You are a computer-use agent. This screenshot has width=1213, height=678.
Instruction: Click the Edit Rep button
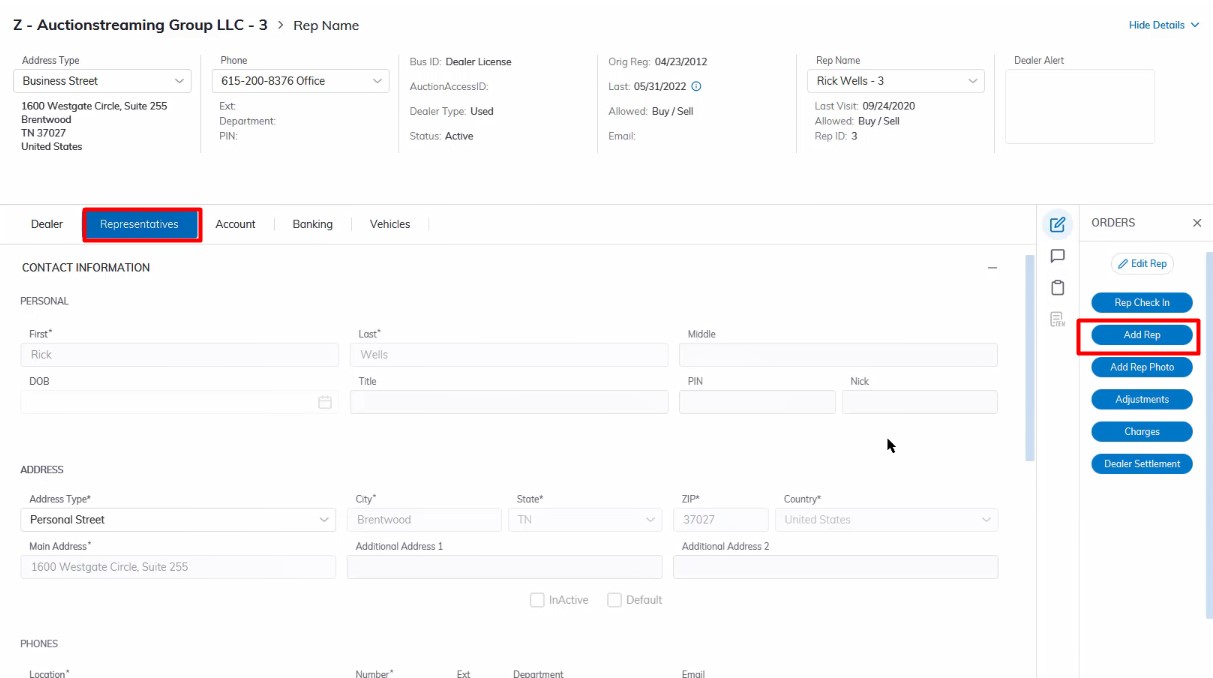(1142, 264)
